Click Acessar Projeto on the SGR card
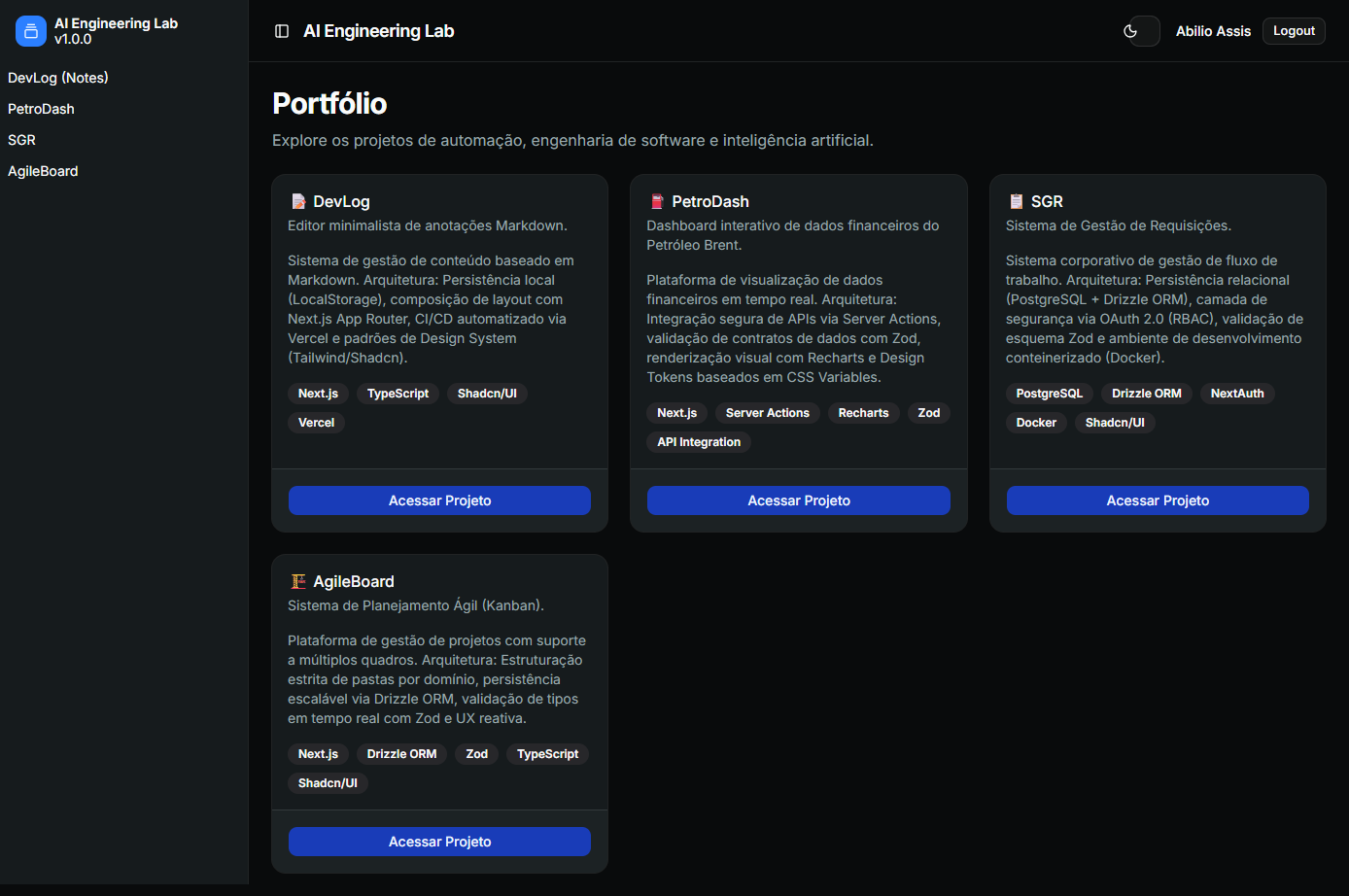The height and width of the screenshot is (896, 1349). (x=1158, y=500)
